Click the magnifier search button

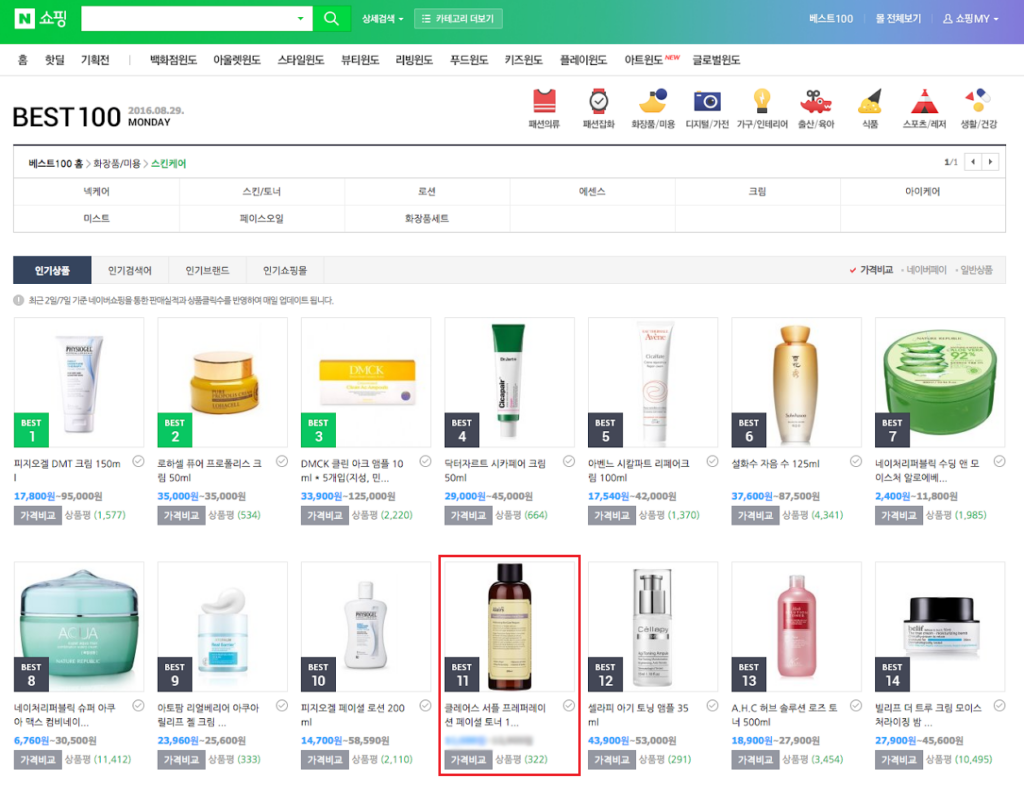click(332, 18)
